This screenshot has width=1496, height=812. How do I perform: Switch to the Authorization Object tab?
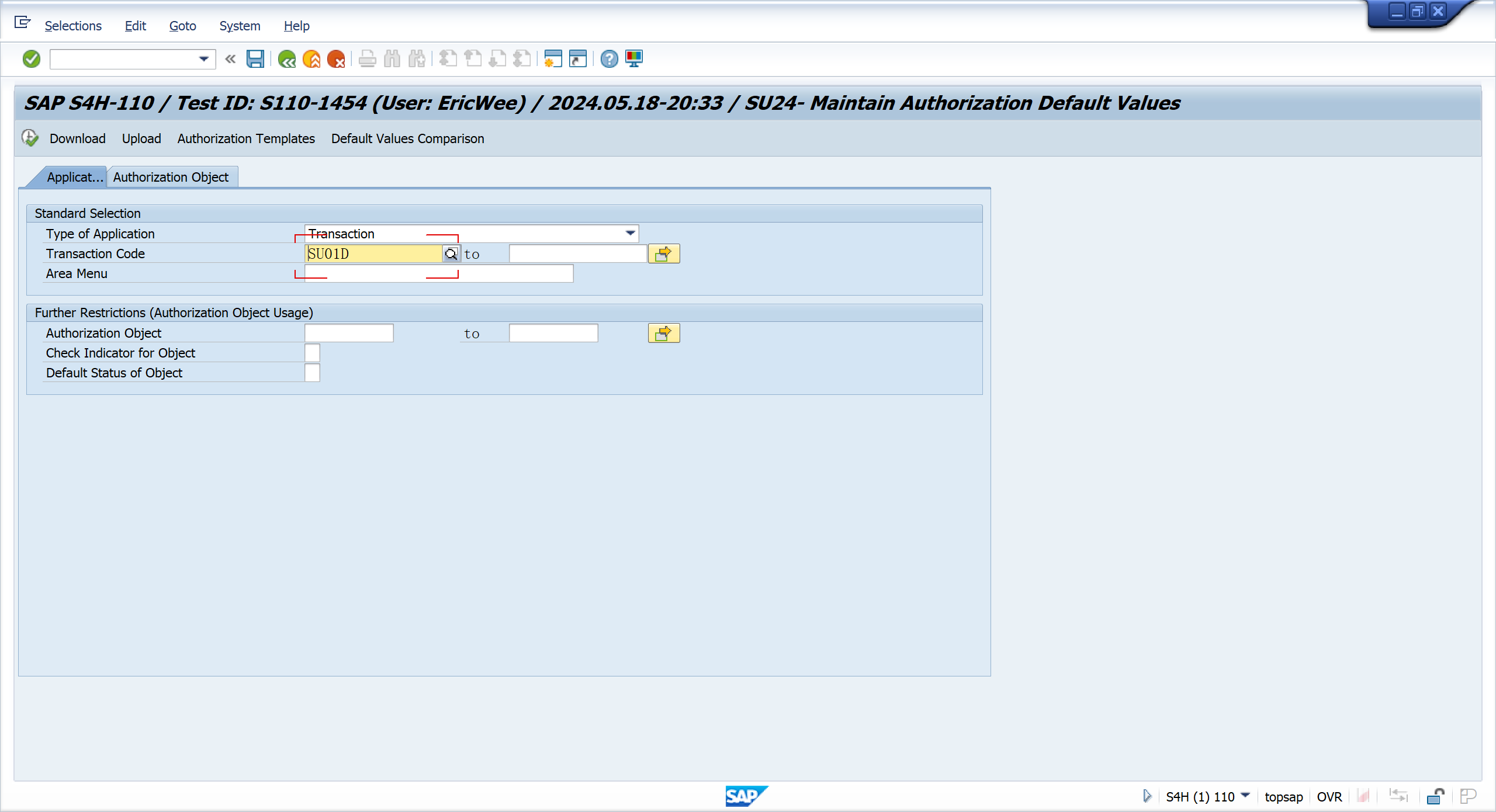click(171, 177)
